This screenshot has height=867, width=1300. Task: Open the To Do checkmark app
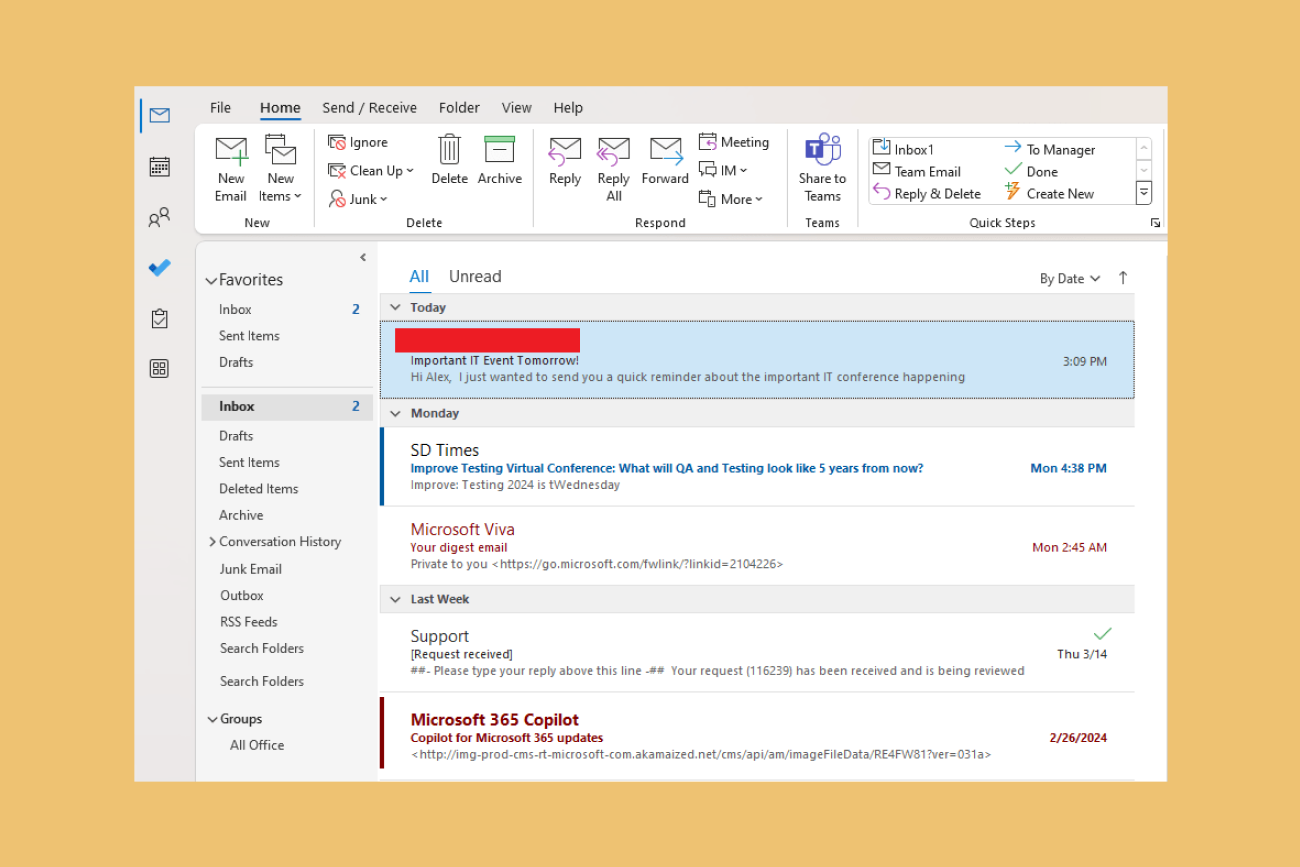(159, 267)
